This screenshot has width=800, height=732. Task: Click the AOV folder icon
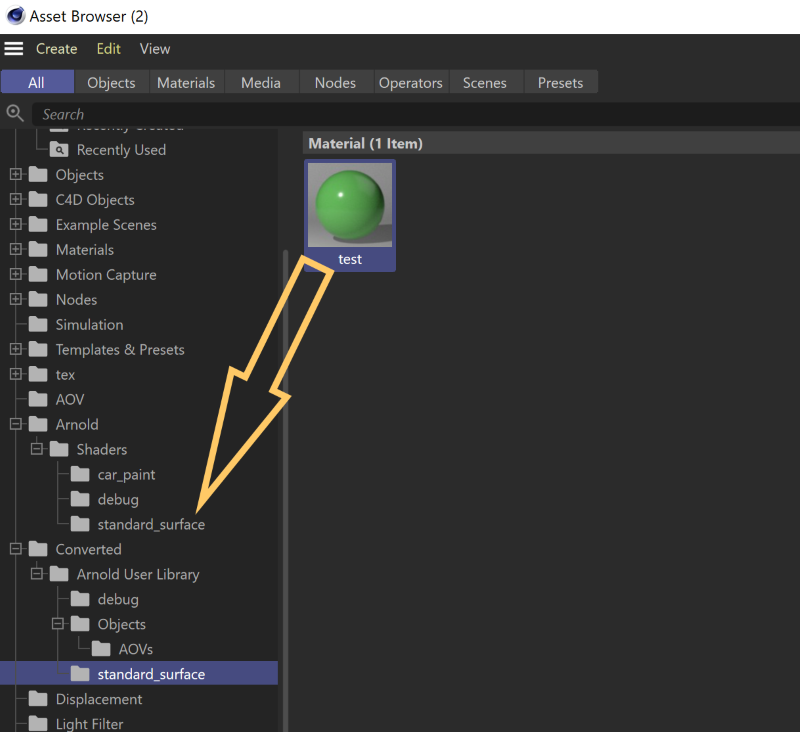38,399
